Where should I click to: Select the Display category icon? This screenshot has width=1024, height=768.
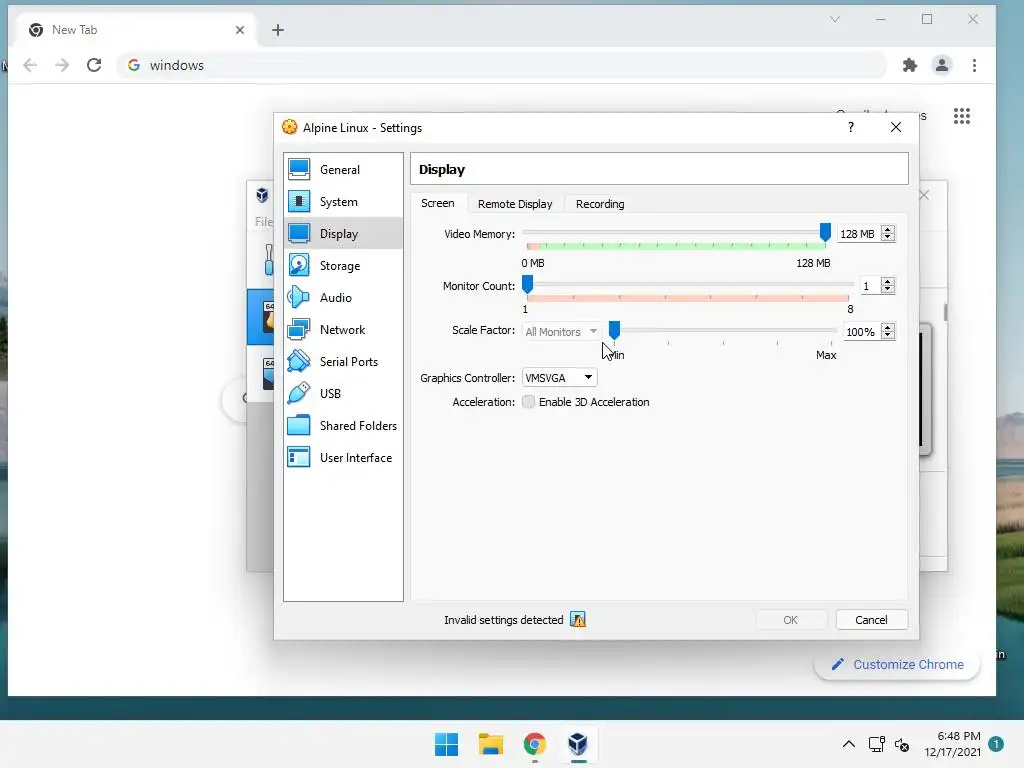click(299, 233)
